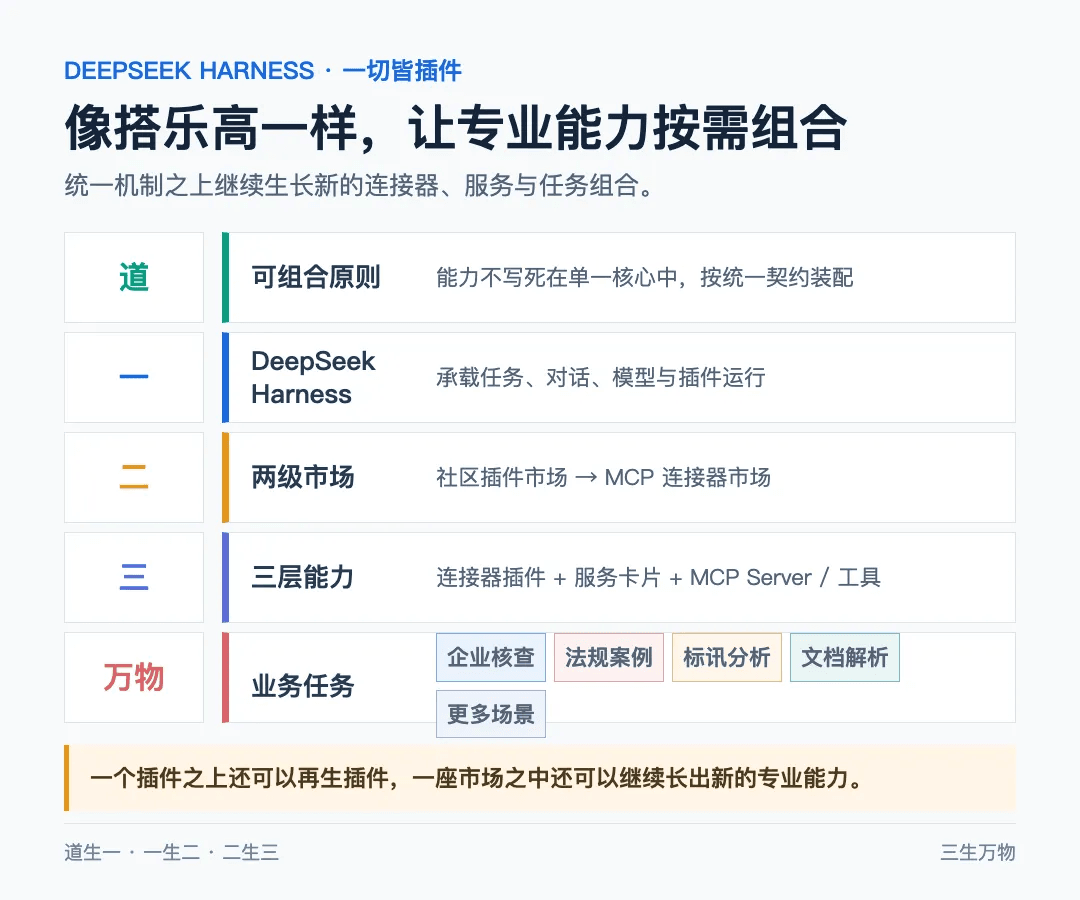Image resolution: width=1080 pixels, height=900 pixels.
Task: Click the blue header "DEEPSEEK HARNESS · 一切皆插件"
Action: [262, 70]
